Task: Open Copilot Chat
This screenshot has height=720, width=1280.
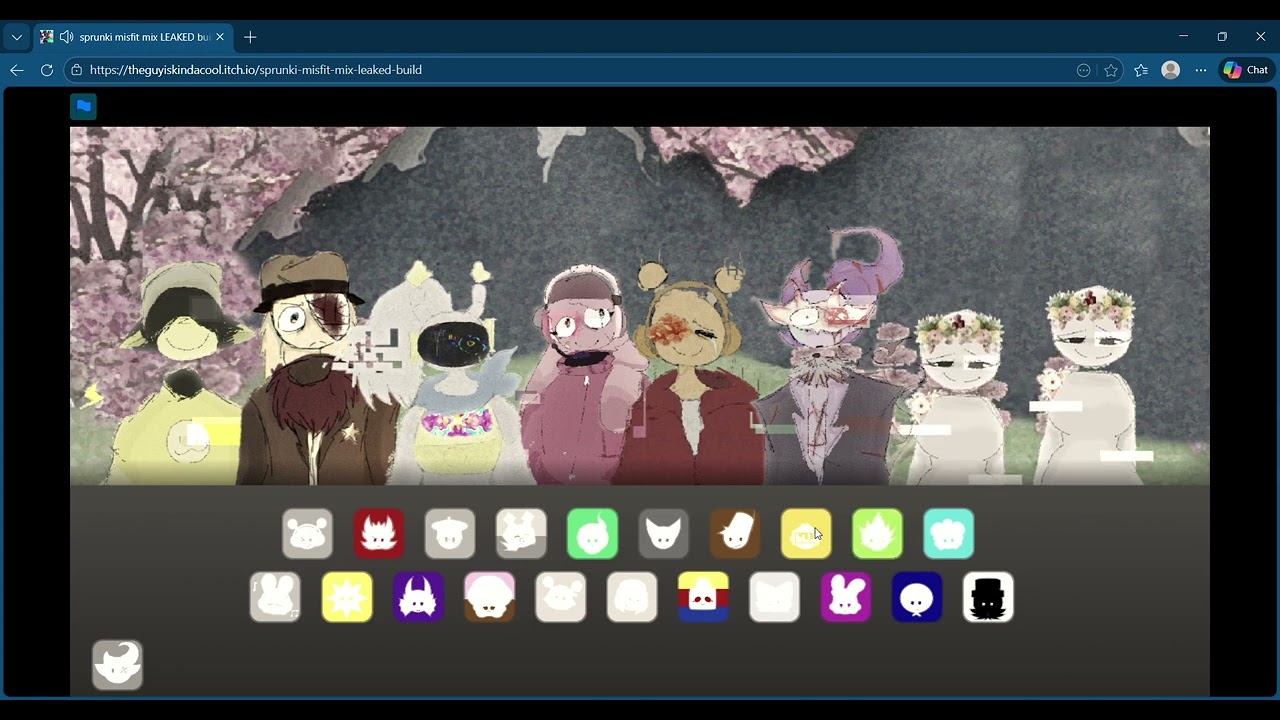Action: 1246,70
